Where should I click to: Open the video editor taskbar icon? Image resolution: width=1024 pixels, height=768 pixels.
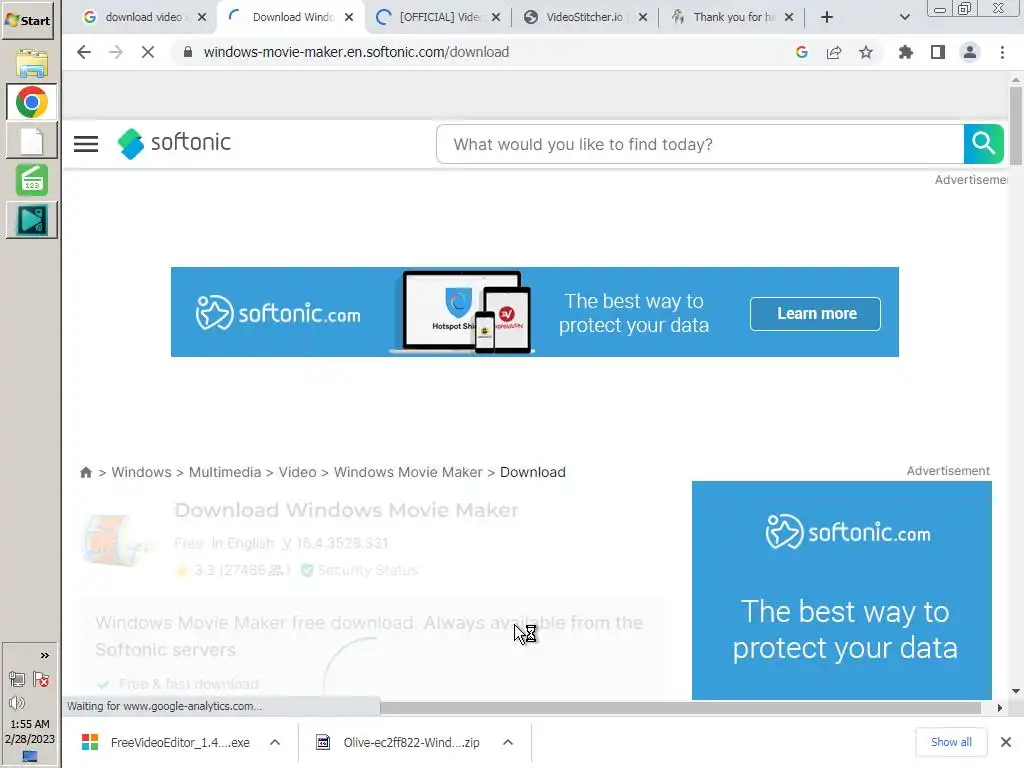[x=31, y=220]
